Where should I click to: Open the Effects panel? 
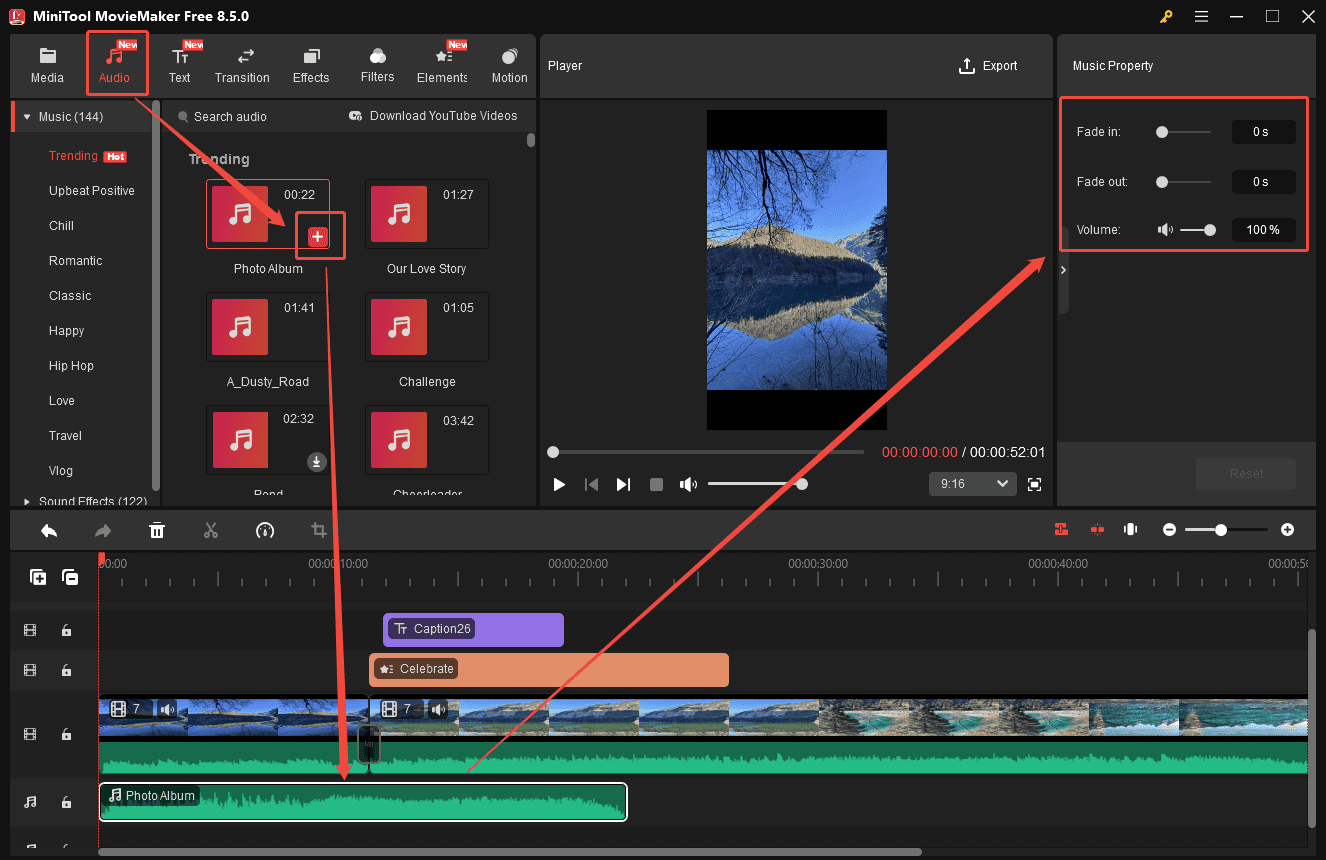coord(310,63)
